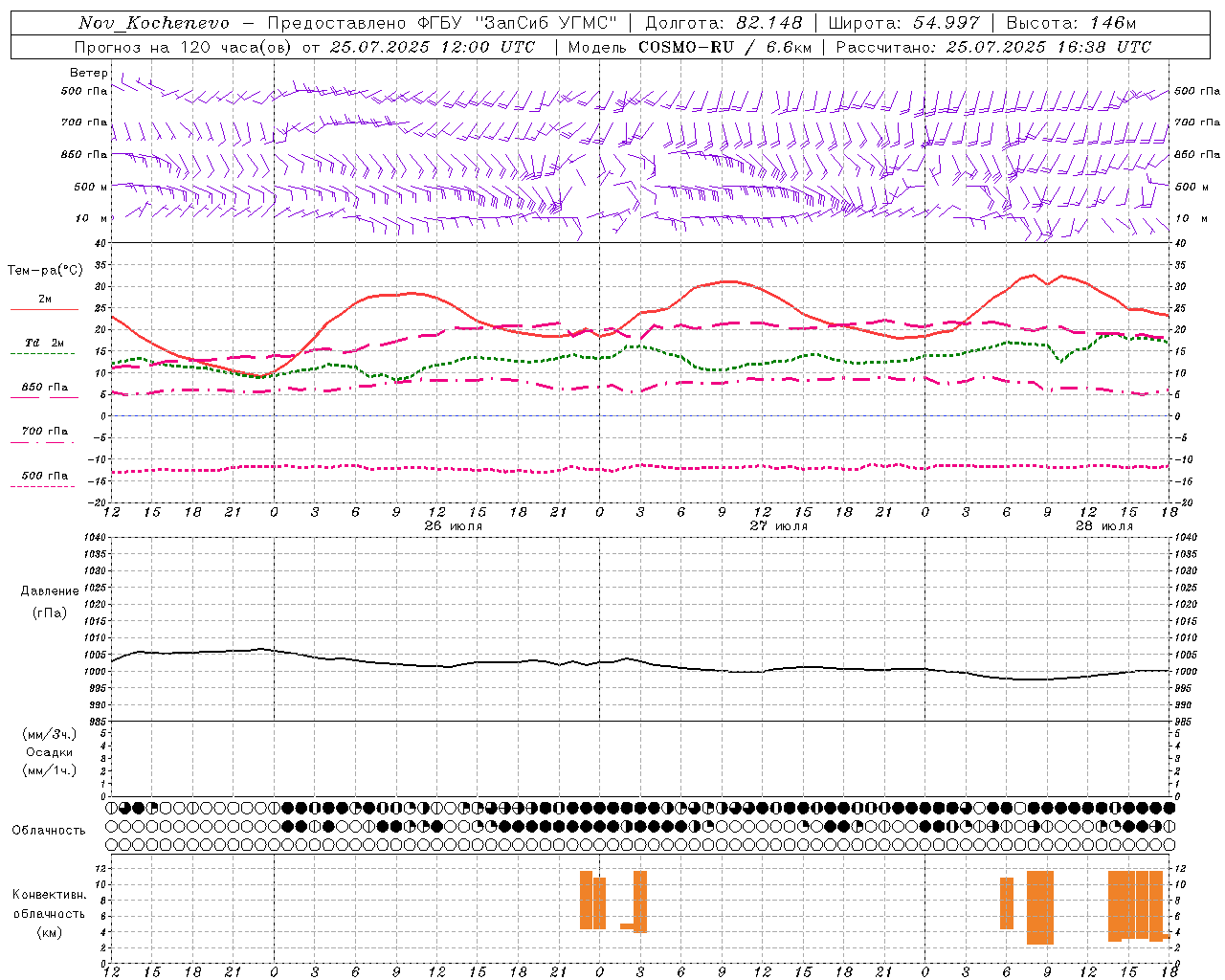Screen dimensions: 1225x980
Task: Click the Давление pressure panel label
Action: point(50,591)
